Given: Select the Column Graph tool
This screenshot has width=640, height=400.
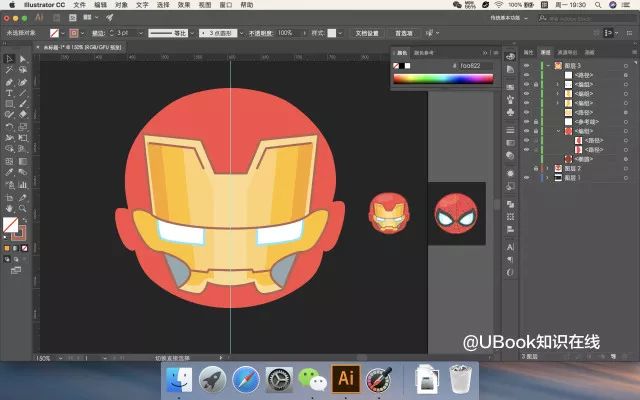Looking at the screenshot, I should [x=22, y=185].
